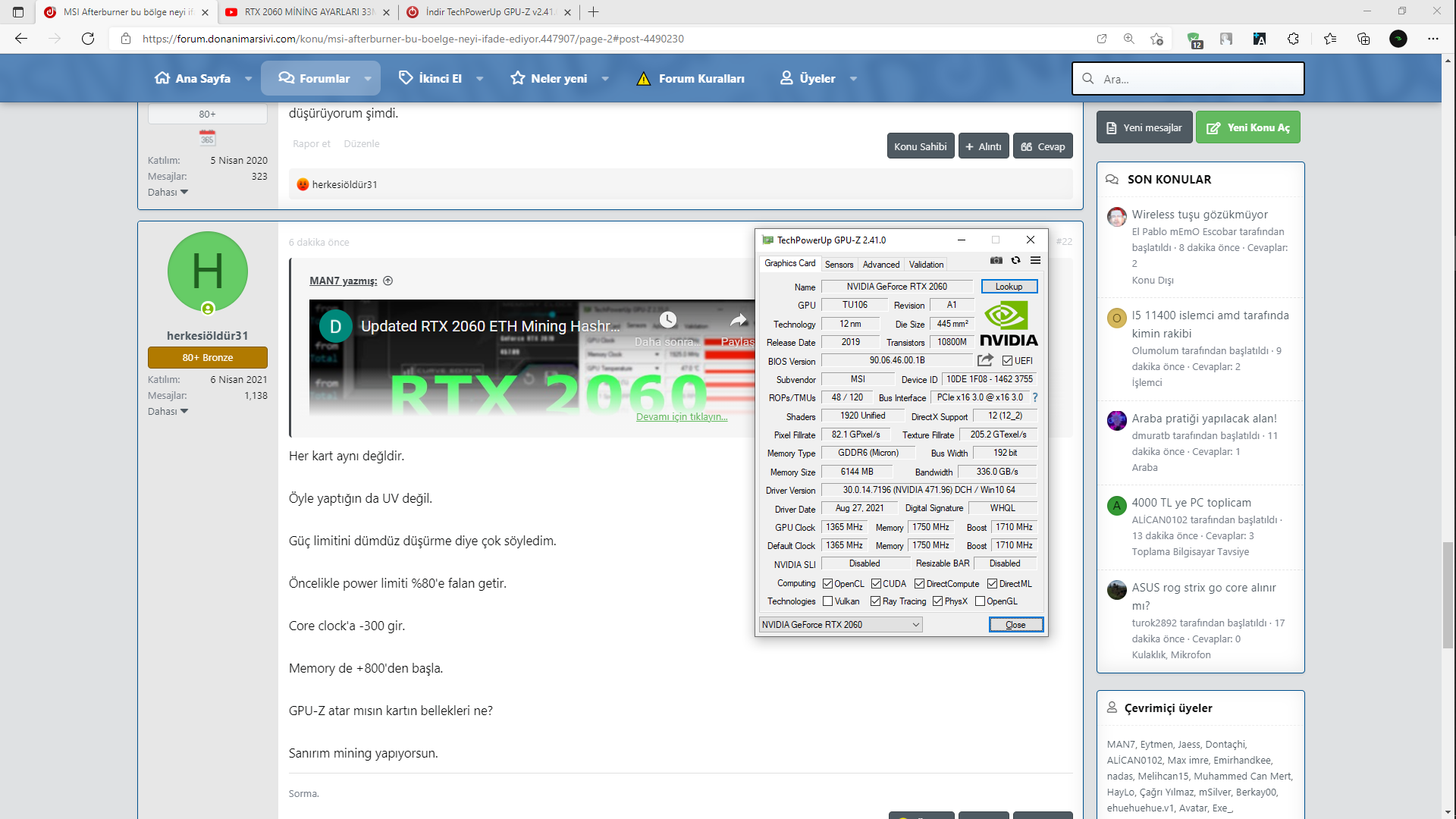Expand the Üyeler dropdown arrow
This screenshot has width=1456, height=819.
(853, 79)
